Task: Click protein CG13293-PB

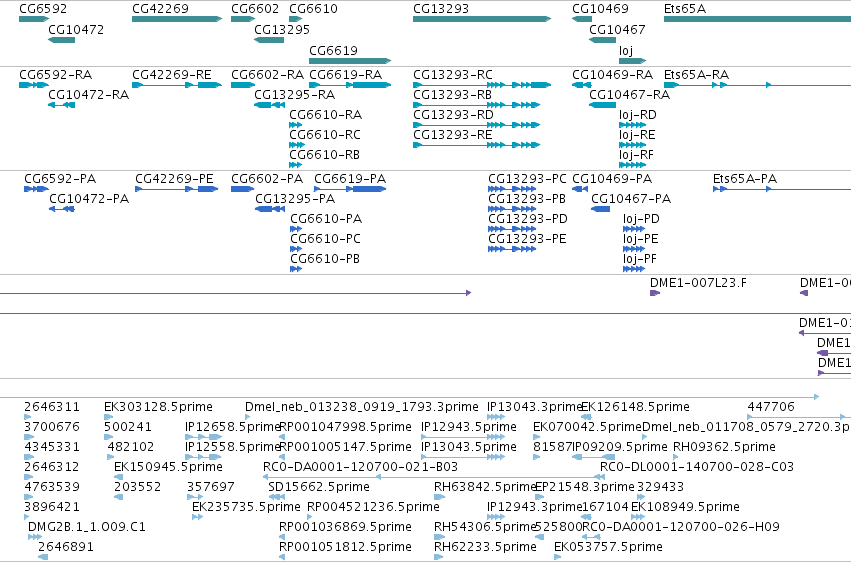Action: [x=527, y=199]
